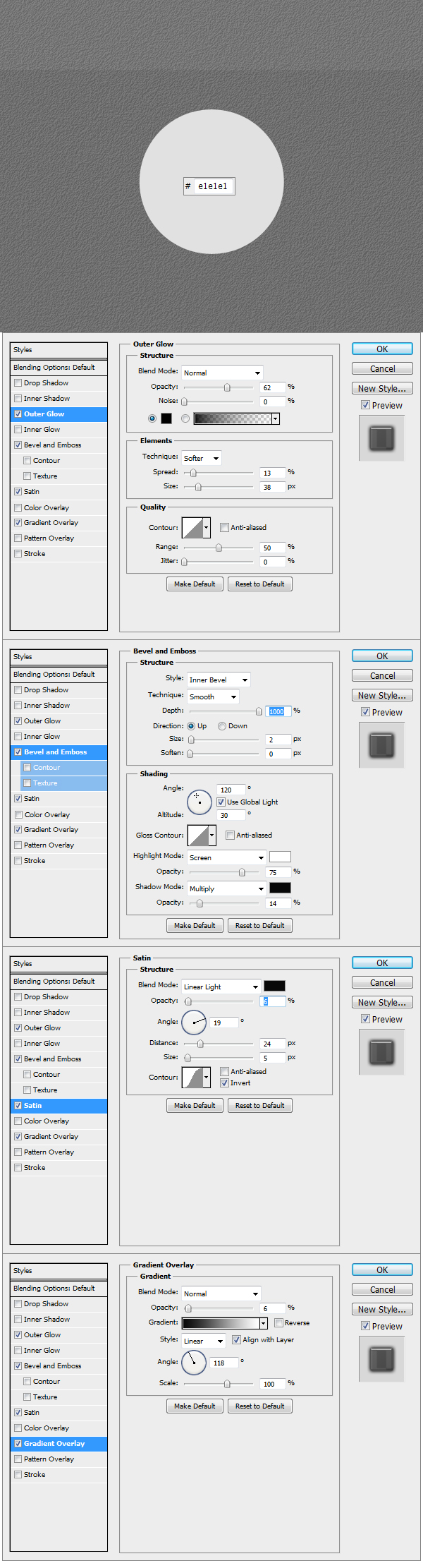The width and height of the screenshot is (423, 1568).
Task: Click the shading Angle dial in Bevel and Emboss
Action: [200, 802]
